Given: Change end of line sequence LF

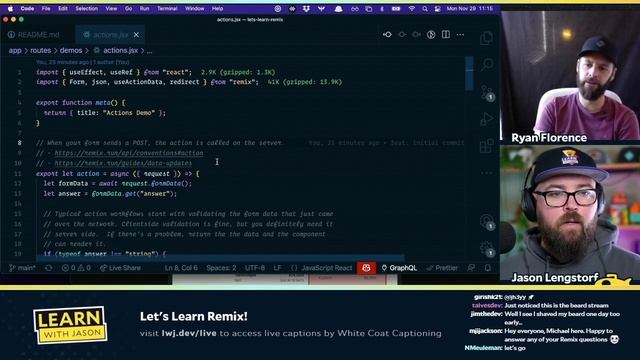Looking at the screenshot, I should click(x=278, y=268).
